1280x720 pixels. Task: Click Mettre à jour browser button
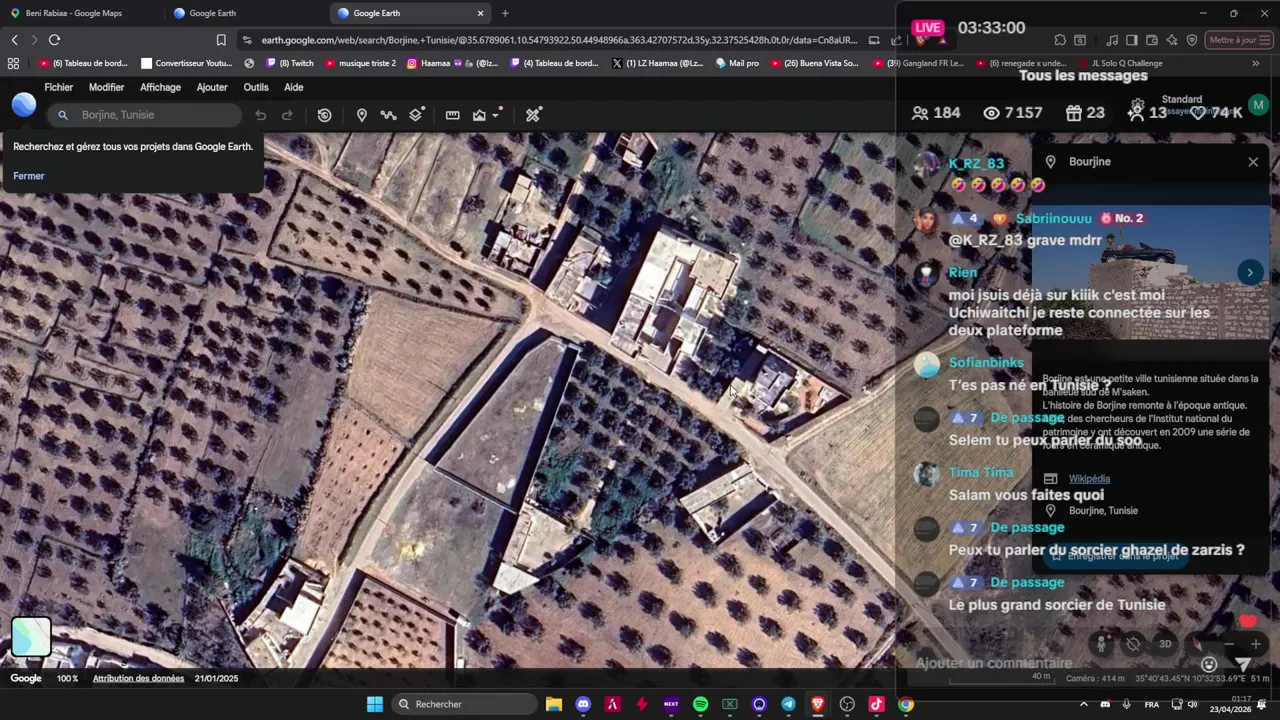click(1237, 40)
